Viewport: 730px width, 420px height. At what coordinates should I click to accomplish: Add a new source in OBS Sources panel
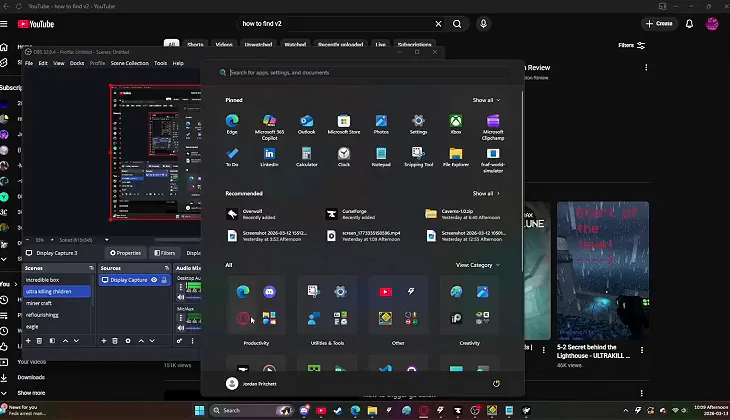(104, 341)
